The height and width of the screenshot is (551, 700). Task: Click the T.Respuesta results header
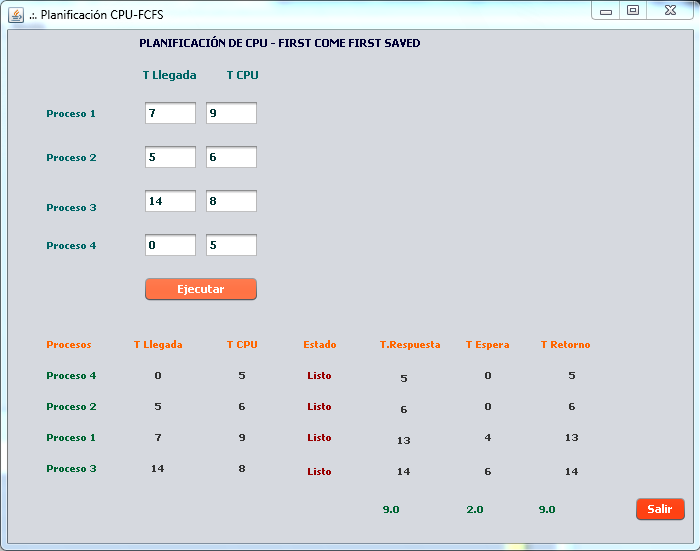tap(410, 345)
